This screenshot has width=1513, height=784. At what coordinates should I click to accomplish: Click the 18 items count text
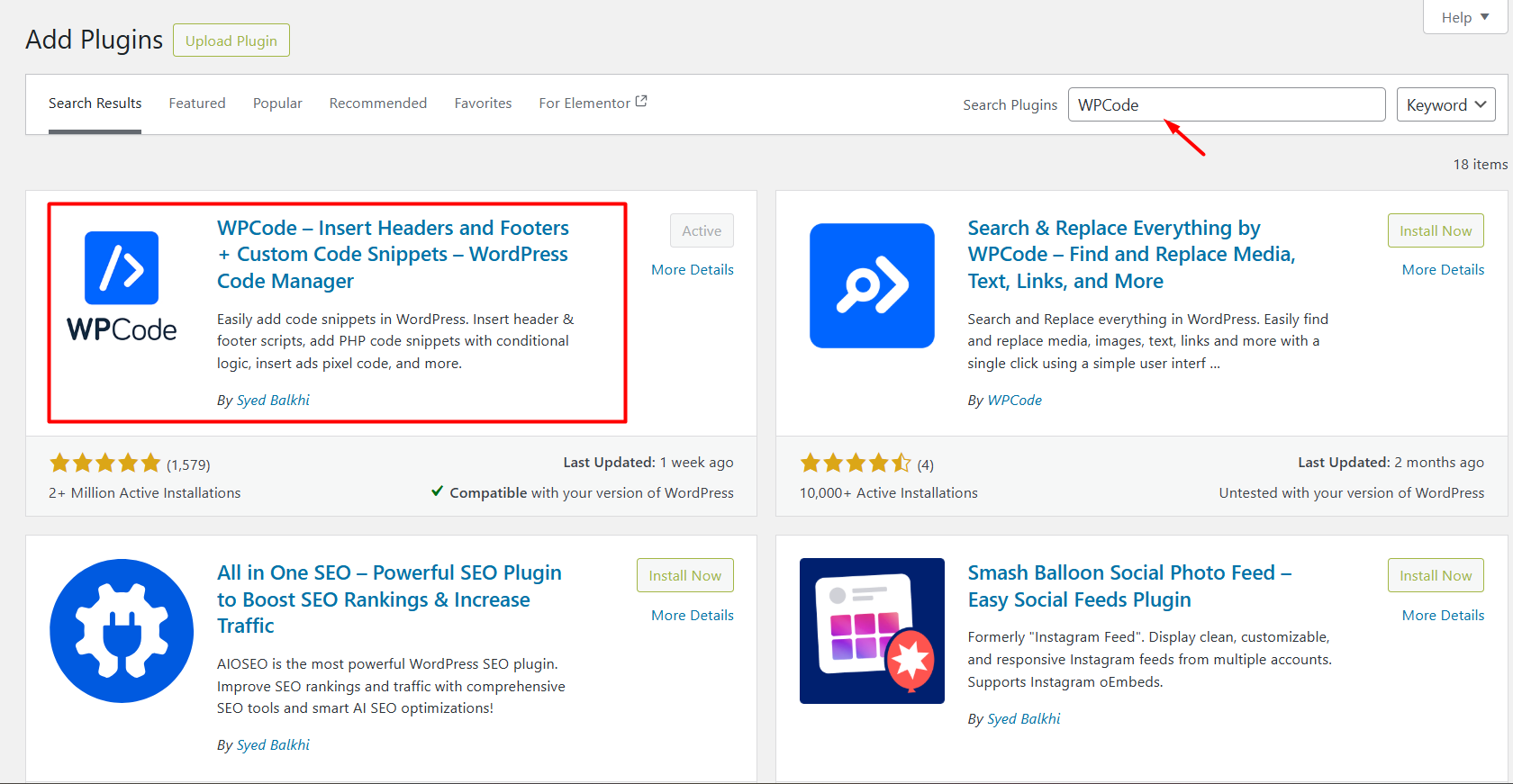point(1480,165)
